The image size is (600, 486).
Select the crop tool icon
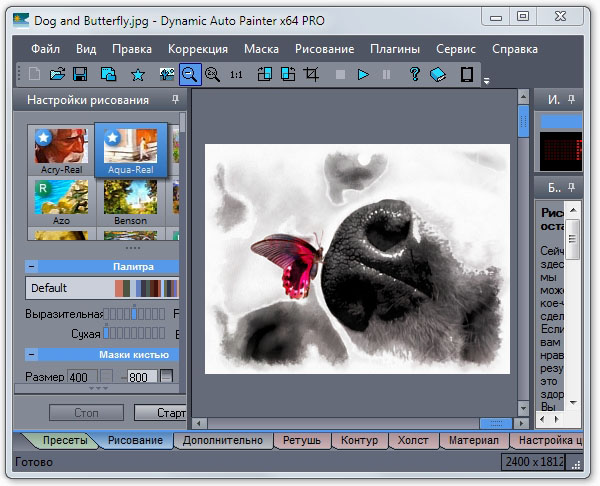coord(311,74)
